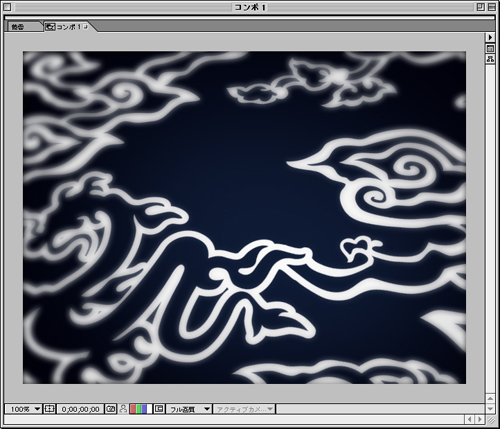Viewport: 500px width, 429px height.
Task: Click the window collapse box in title bar
Action: coord(492,7)
